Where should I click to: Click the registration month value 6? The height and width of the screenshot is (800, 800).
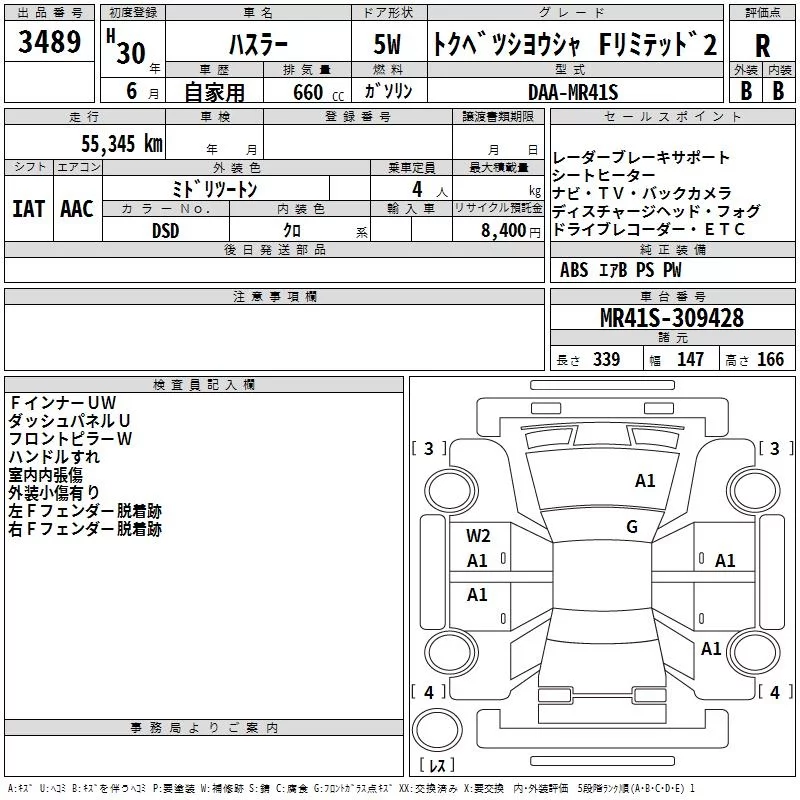[132, 91]
